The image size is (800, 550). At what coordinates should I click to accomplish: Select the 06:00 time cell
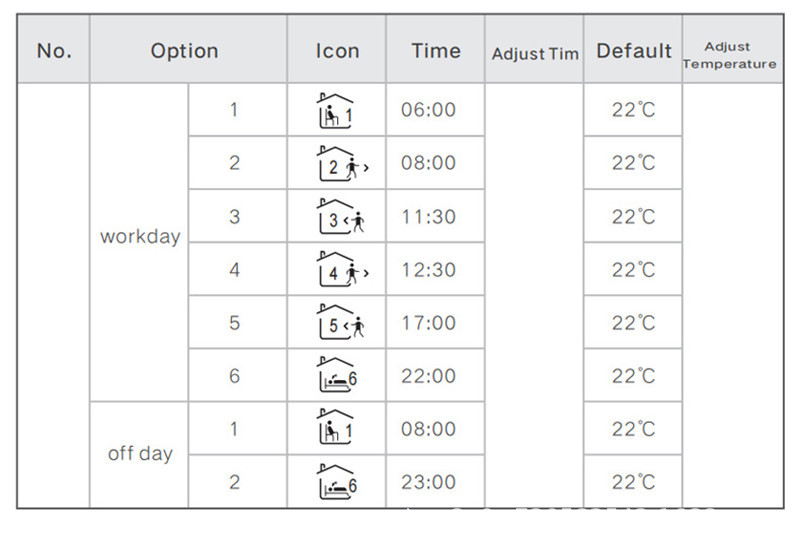pyautogui.click(x=428, y=111)
